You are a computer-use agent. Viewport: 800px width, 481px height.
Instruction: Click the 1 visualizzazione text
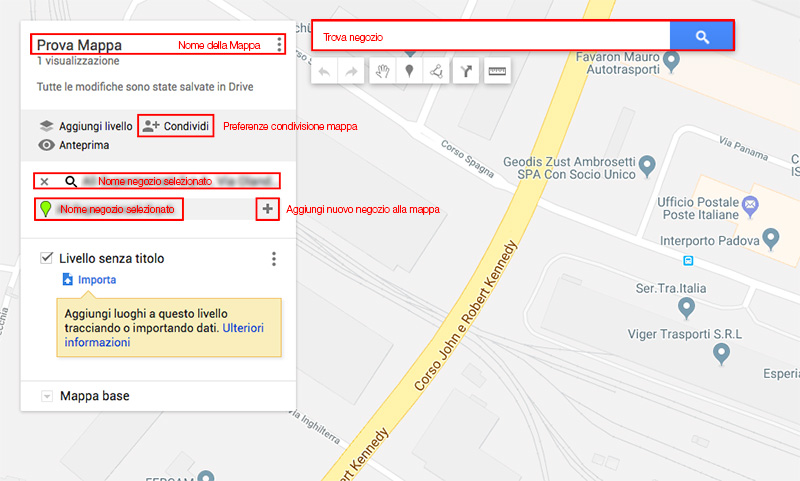78,61
